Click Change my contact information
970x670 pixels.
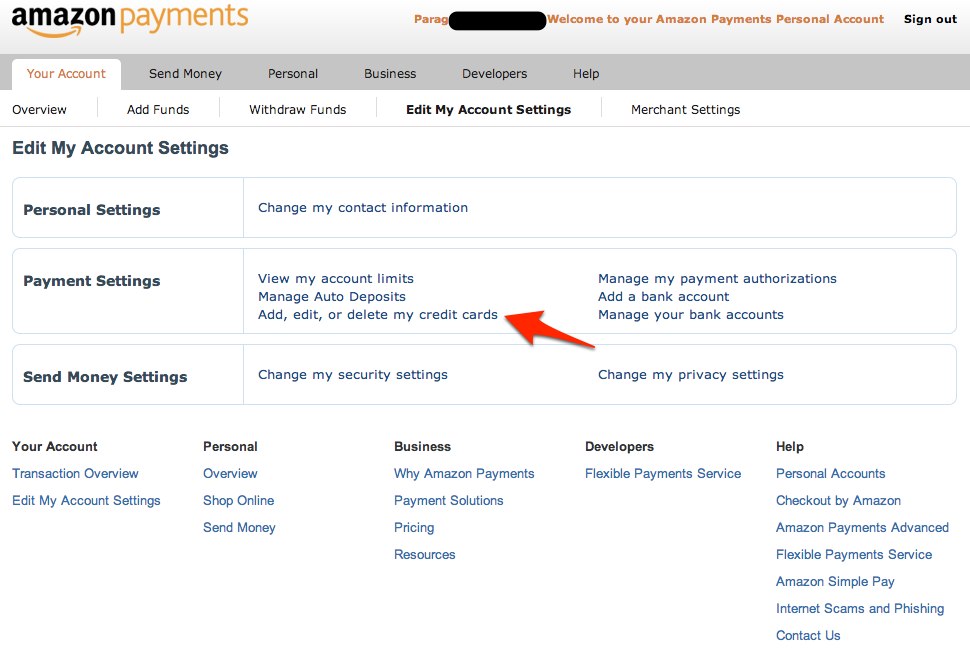click(363, 208)
